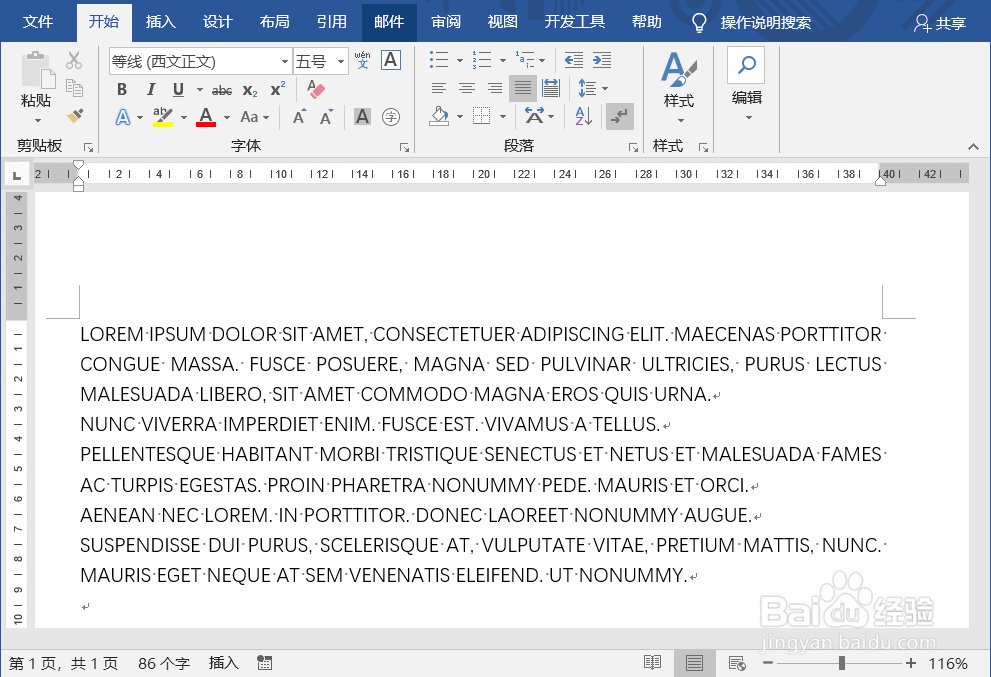The width and height of the screenshot is (991, 677).
Task: Switch to Web Layout view
Action: 737,662
